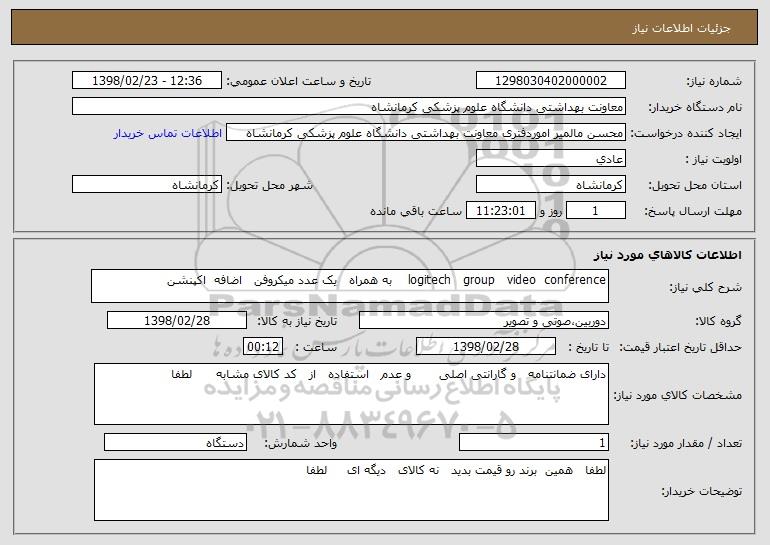770x545 pixels.
Task: Click the شرح کلی نیاز text box
Action: (x=350, y=286)
